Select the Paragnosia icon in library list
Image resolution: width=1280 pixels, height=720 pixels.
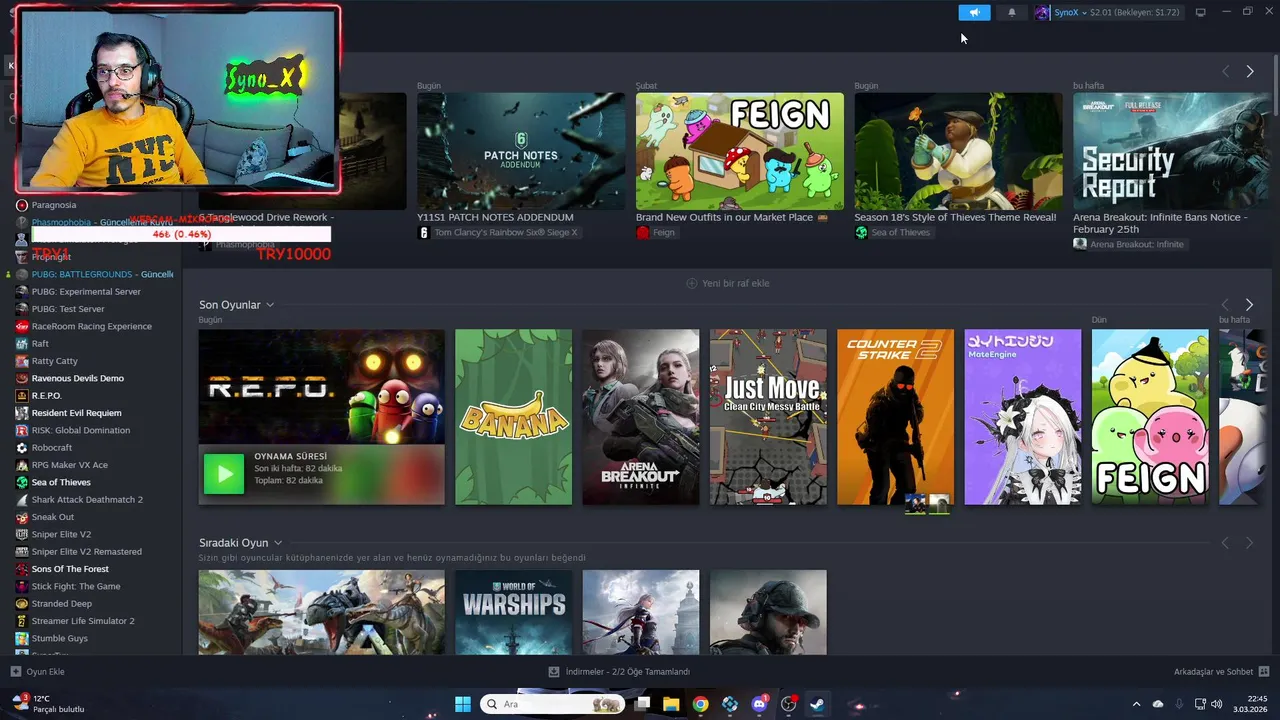[22, 205]
